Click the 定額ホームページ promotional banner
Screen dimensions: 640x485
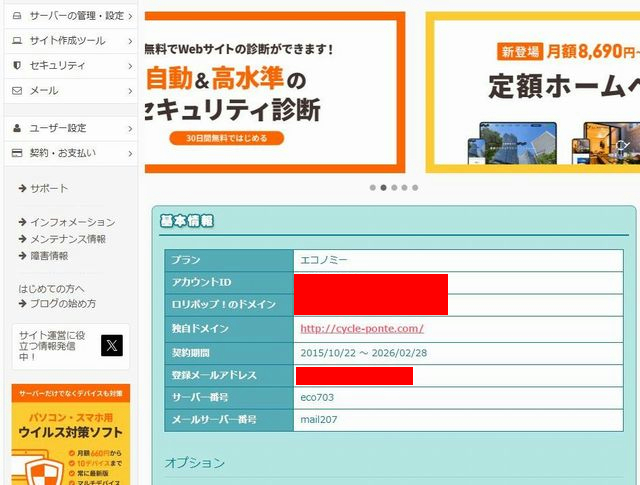click(x=532, y=92)
